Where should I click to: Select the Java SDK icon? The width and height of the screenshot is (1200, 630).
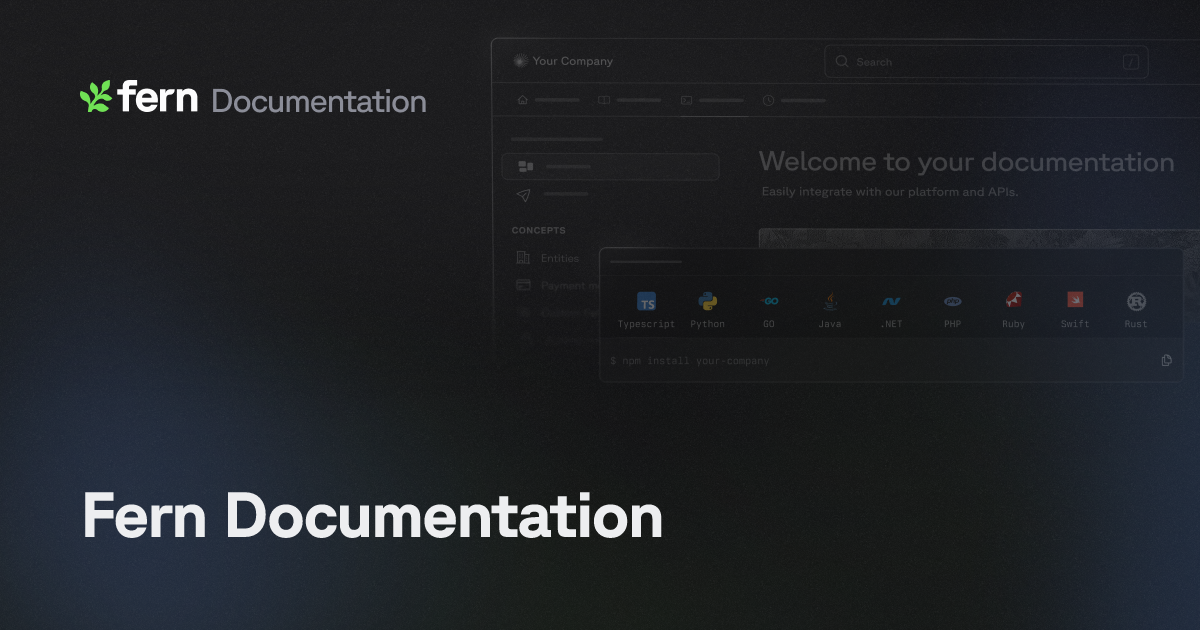(x=830, y=301)
